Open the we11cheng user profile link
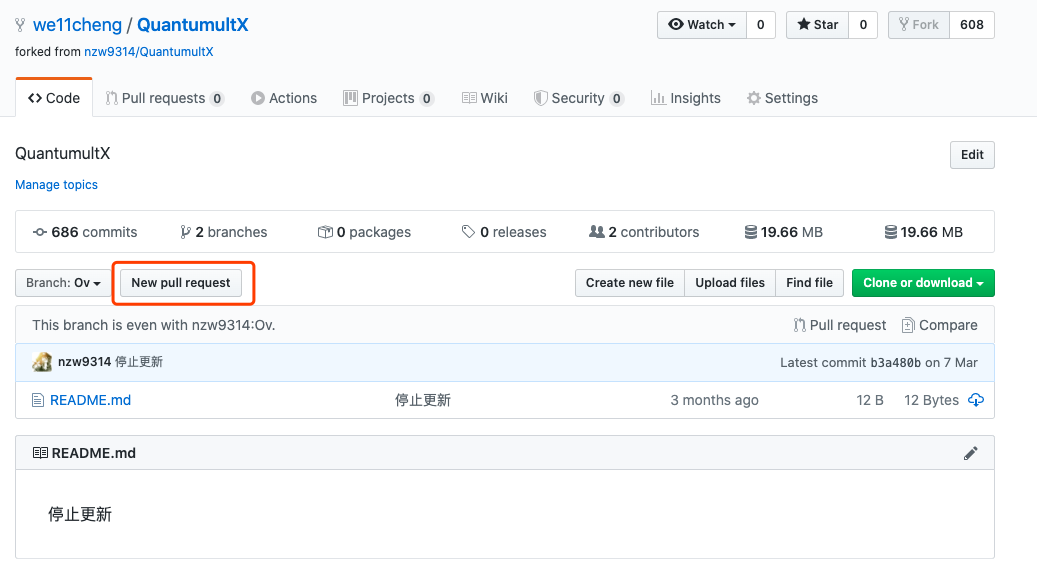The height and width of the screenshot is (584, 1037). (x=77, y=25)
